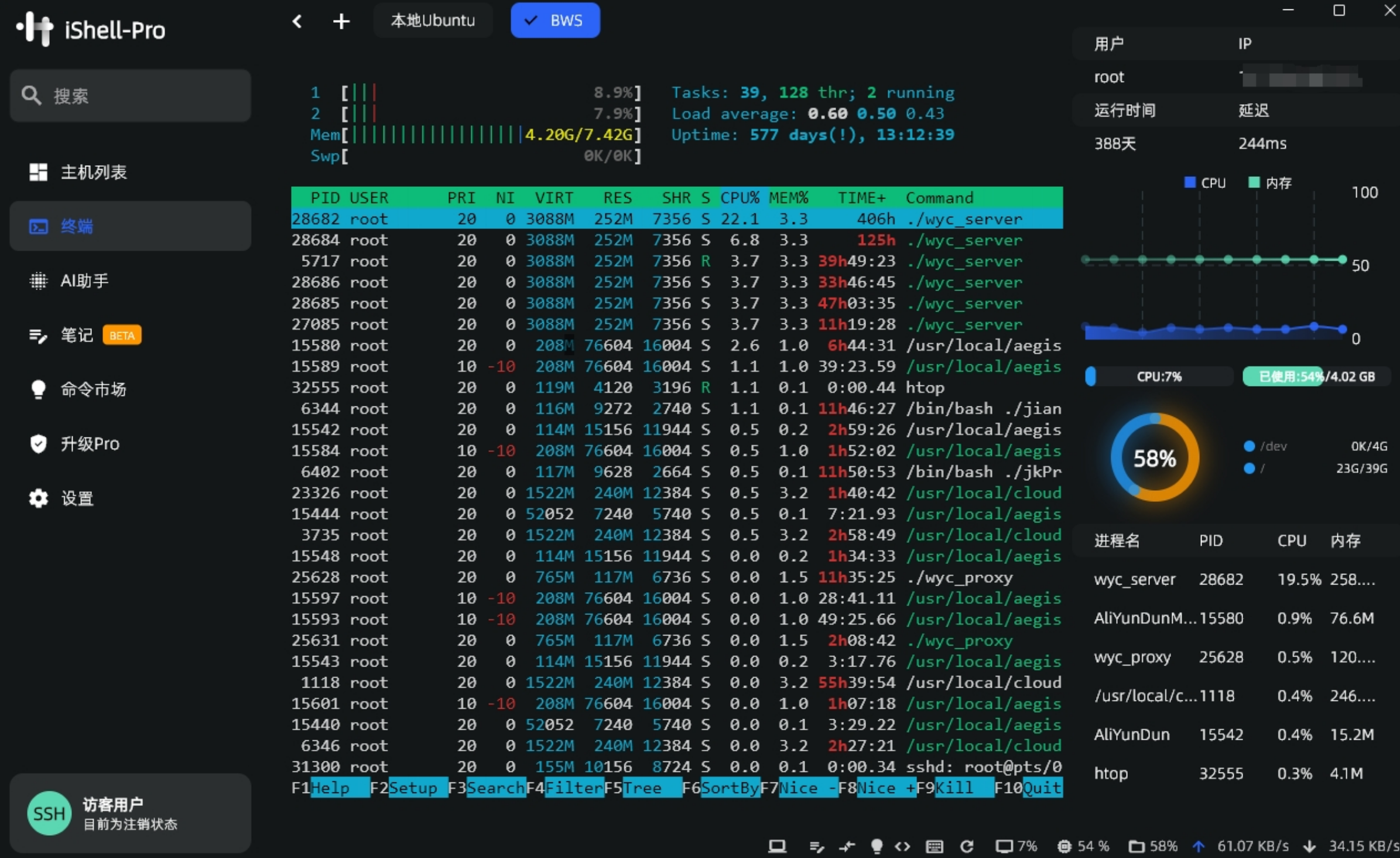Toggle the 内存 legend in chart
The height and width of the screenshot is (858, 1400).
coord(1269,183)
